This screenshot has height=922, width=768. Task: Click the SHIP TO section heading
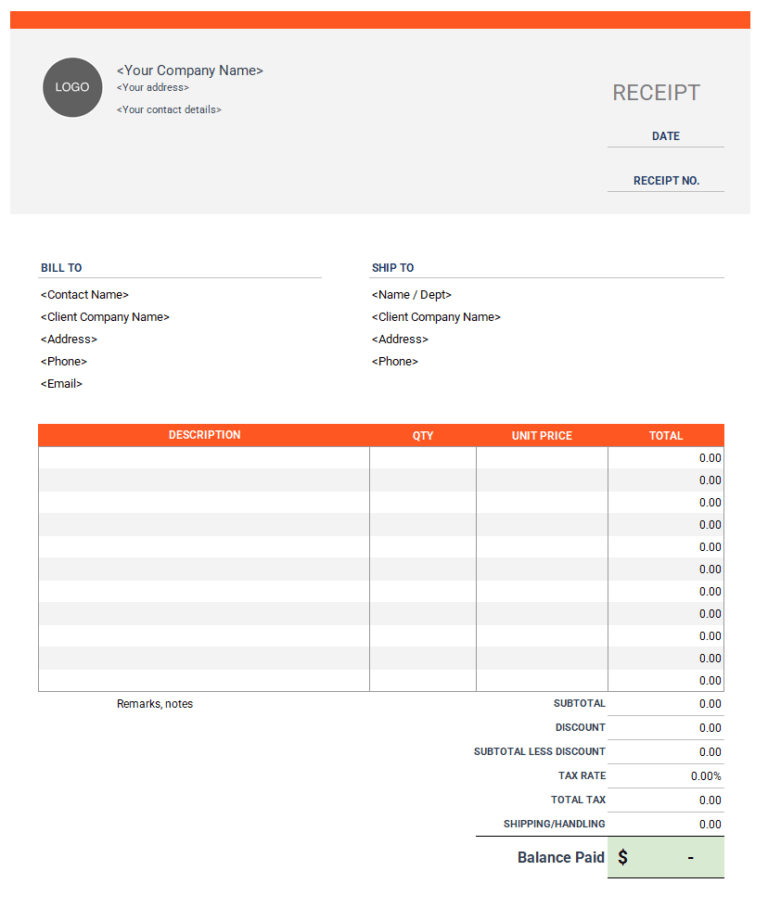(x=393, y=268)
